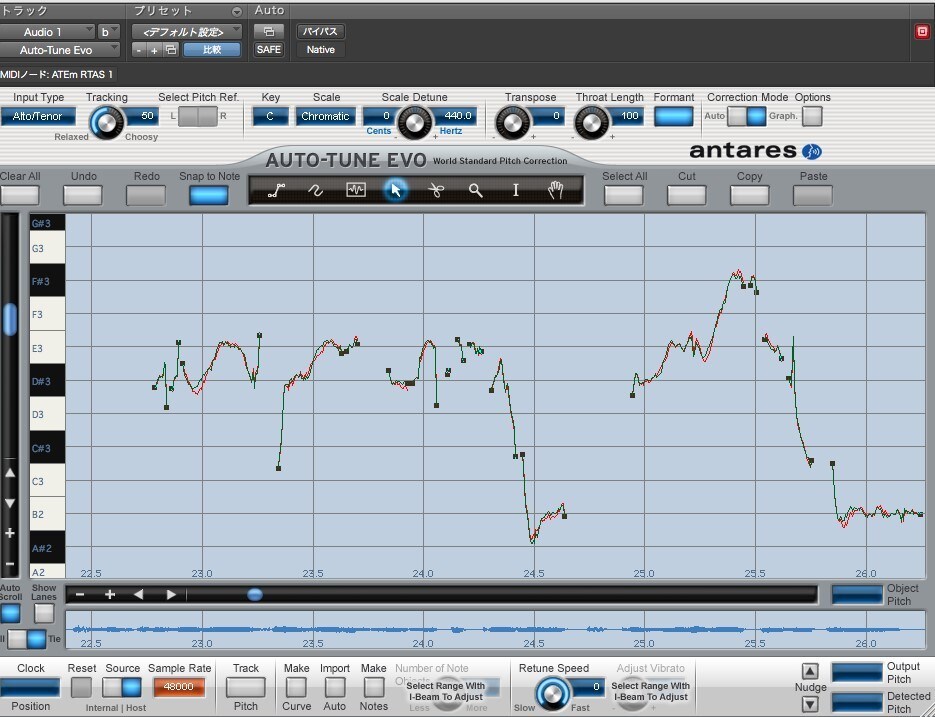This screenshot has height=717, width=935.
Task: Click the scroll left arrow
Action: coord(138,594)
